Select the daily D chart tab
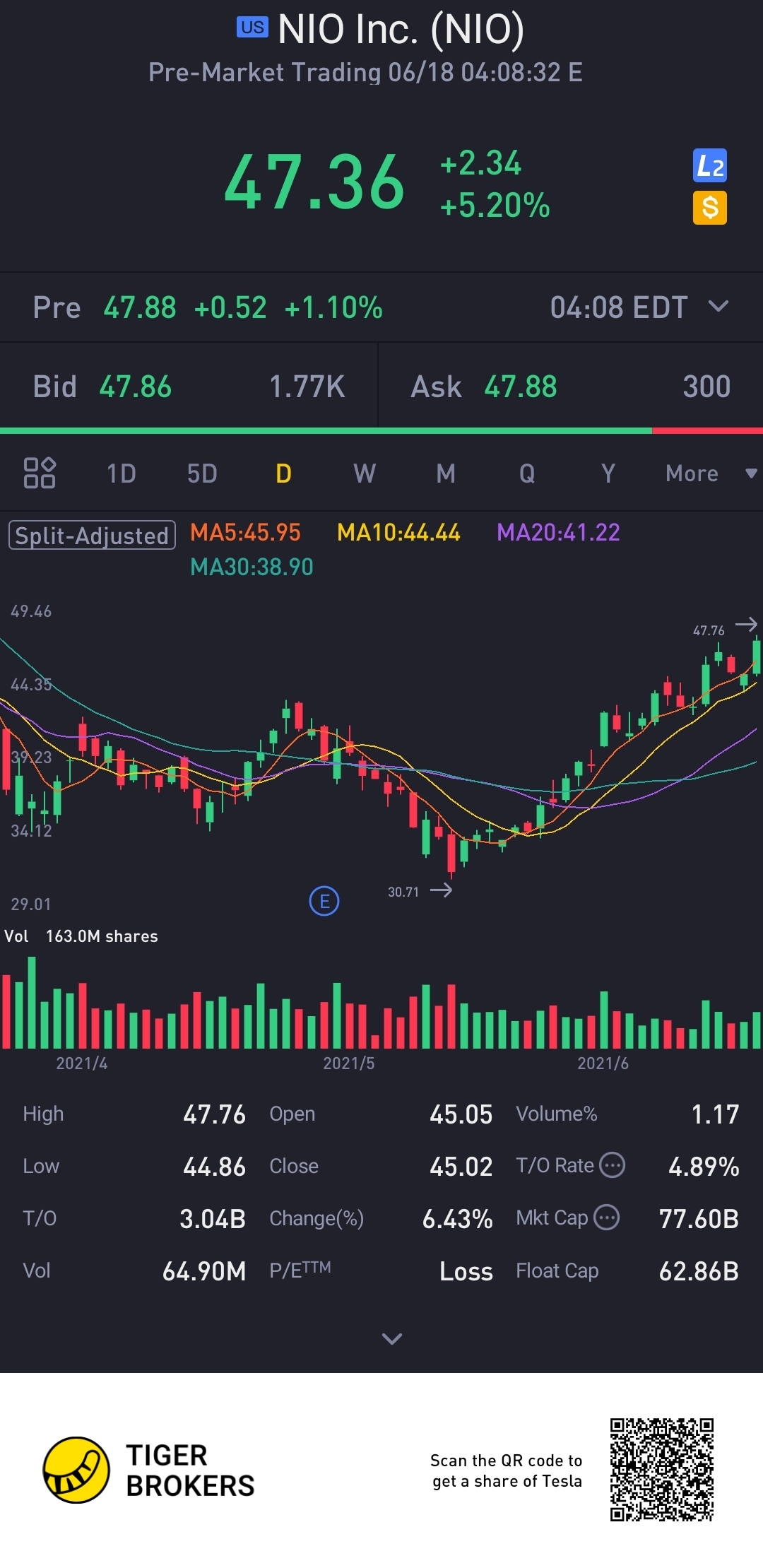 (x=283, y=473)
